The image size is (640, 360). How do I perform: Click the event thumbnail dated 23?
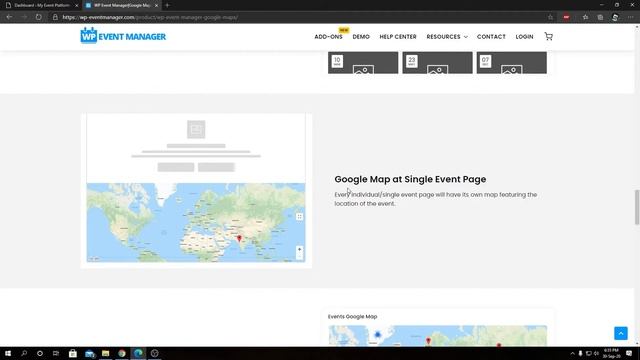[x=437, y=62]
